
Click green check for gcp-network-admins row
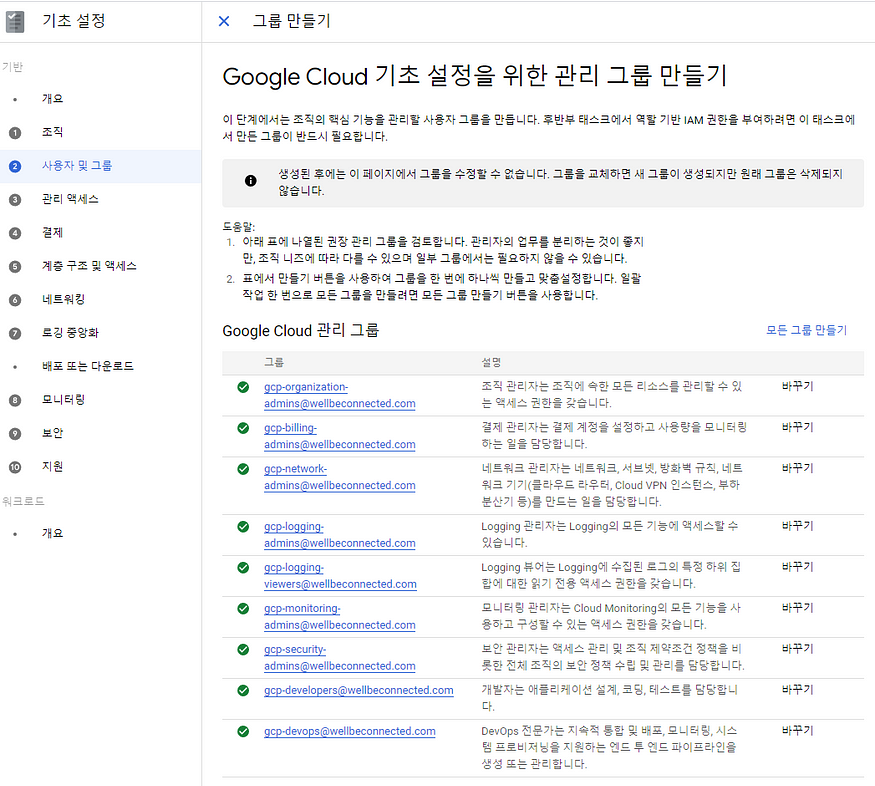[x=243, y=469]
